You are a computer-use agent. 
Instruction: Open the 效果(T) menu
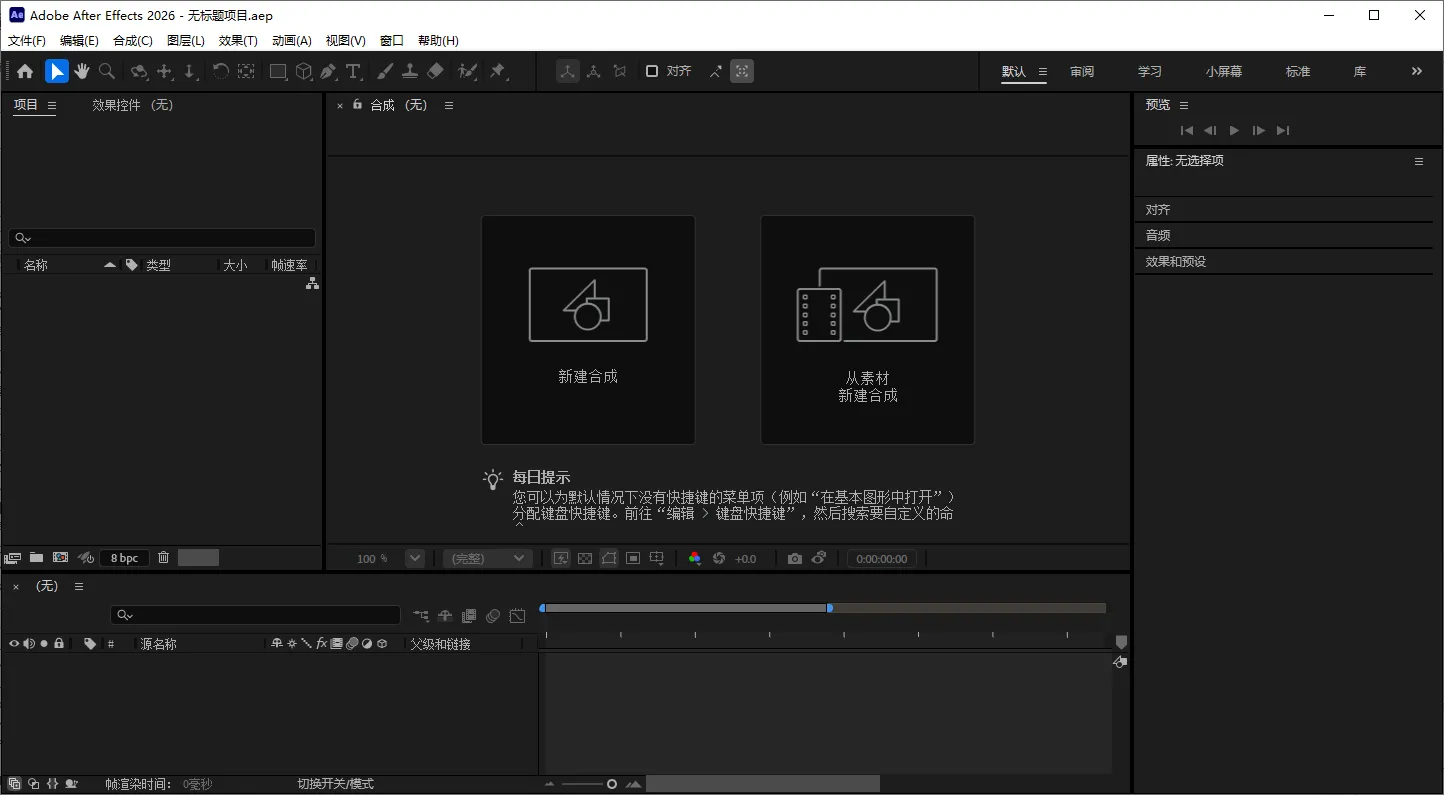237,40
